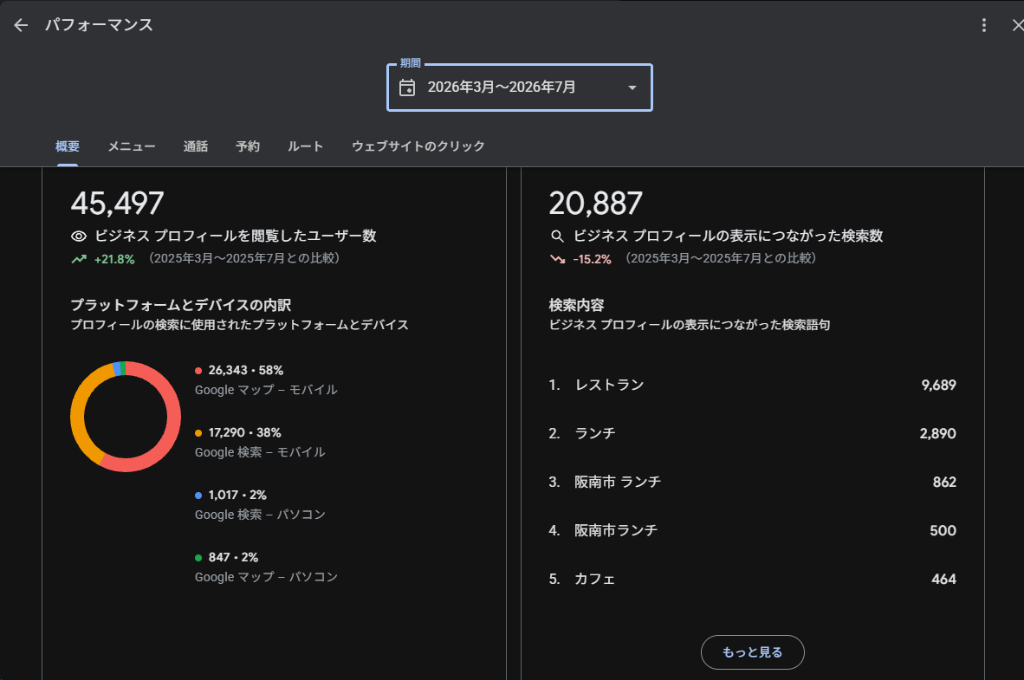Select the 1,017 · 2% value

tap(238, 495)
